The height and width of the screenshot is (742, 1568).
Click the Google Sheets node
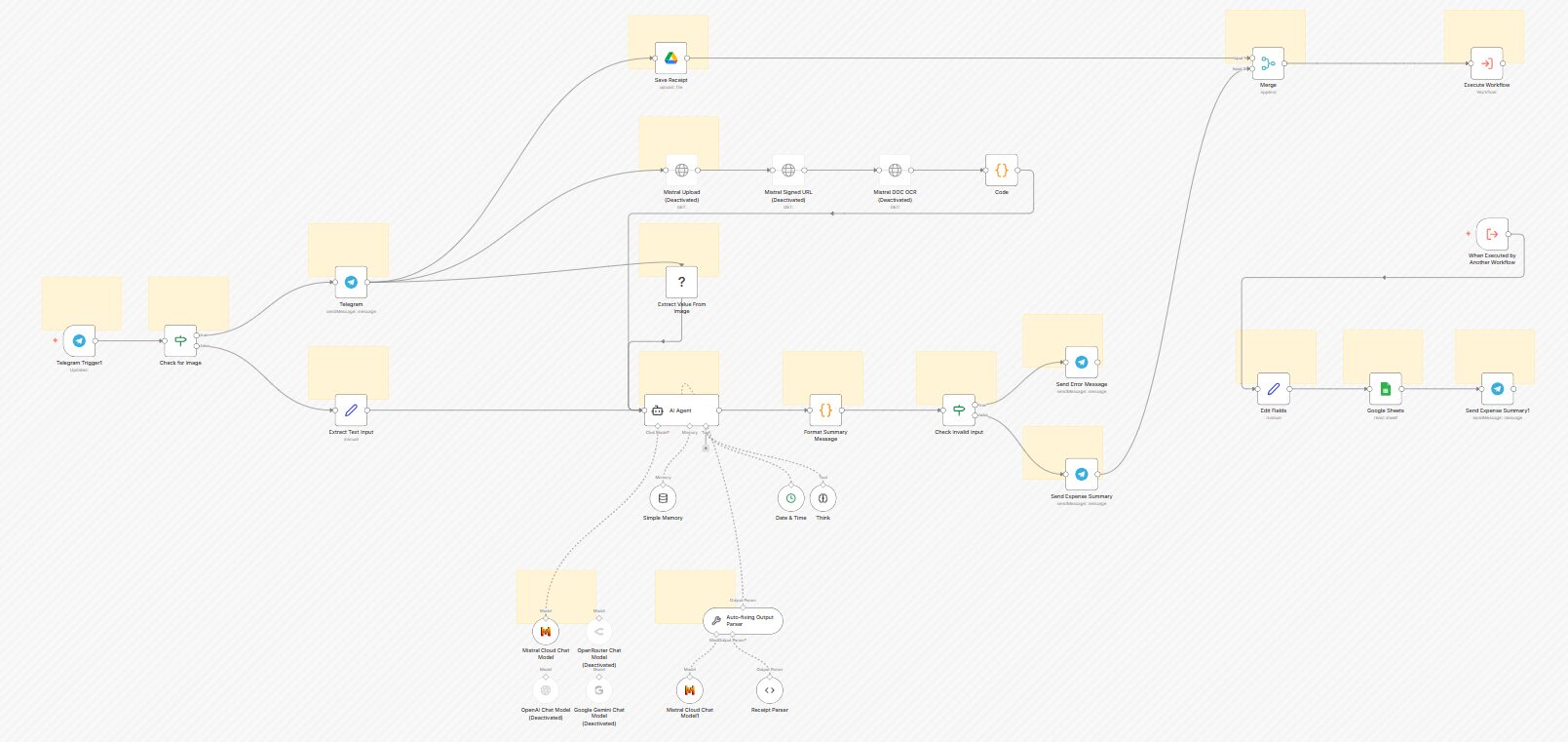(1385, 389)
